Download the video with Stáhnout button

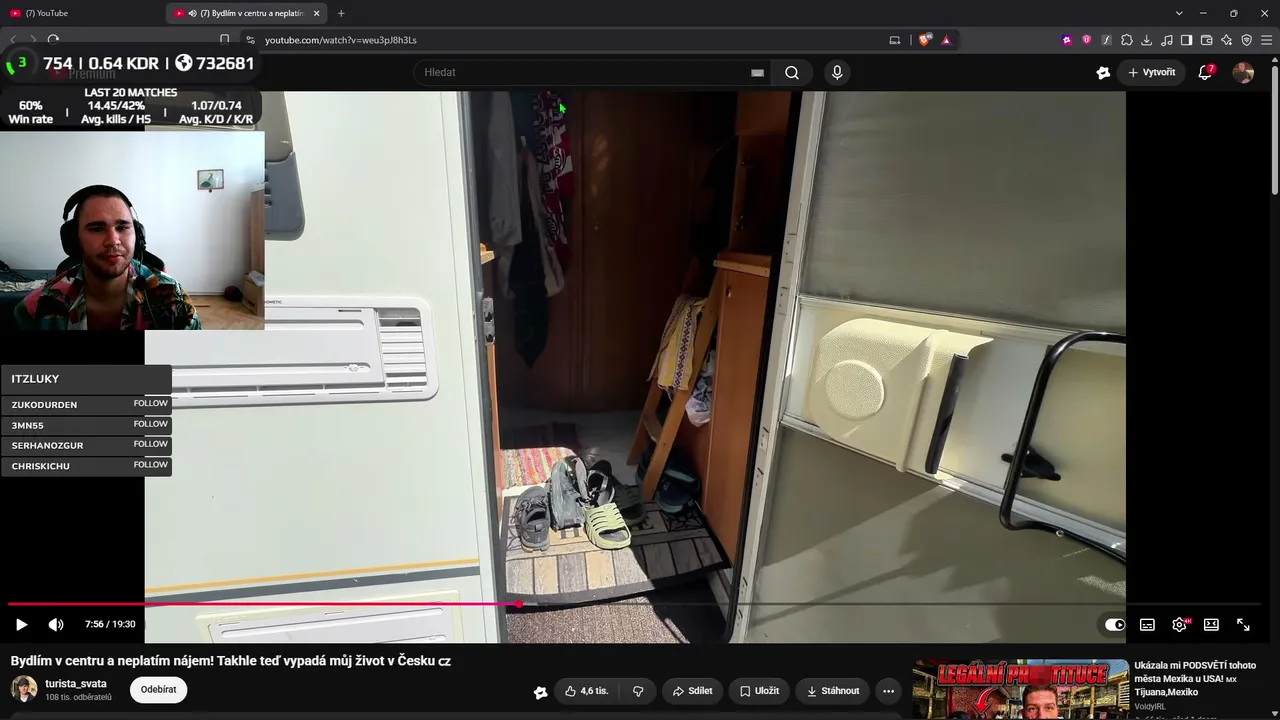click(x=832, y=691)
